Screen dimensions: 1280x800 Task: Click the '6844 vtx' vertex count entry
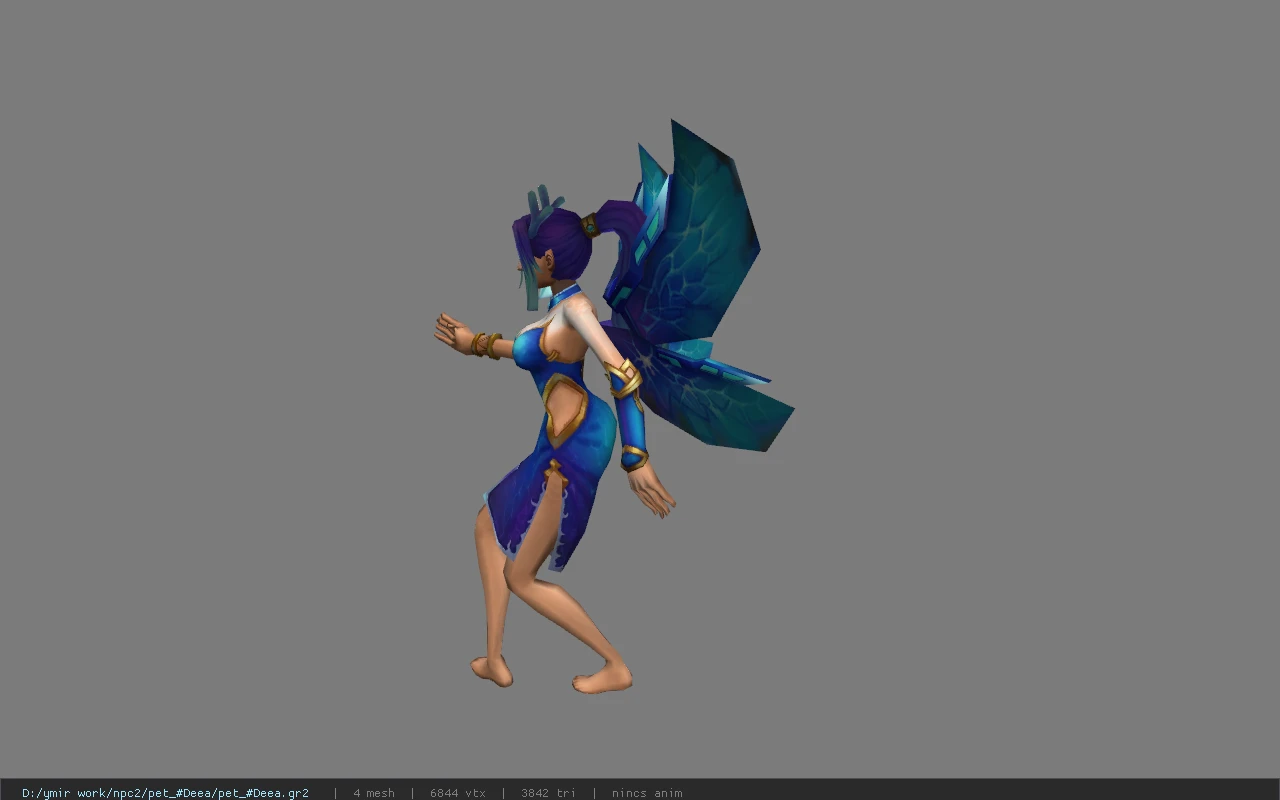[x=457, y=793]
